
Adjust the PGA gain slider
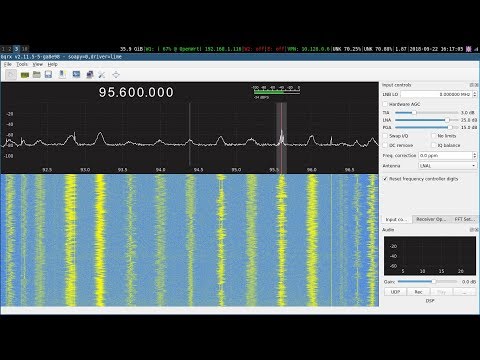(x=426, y=127)
